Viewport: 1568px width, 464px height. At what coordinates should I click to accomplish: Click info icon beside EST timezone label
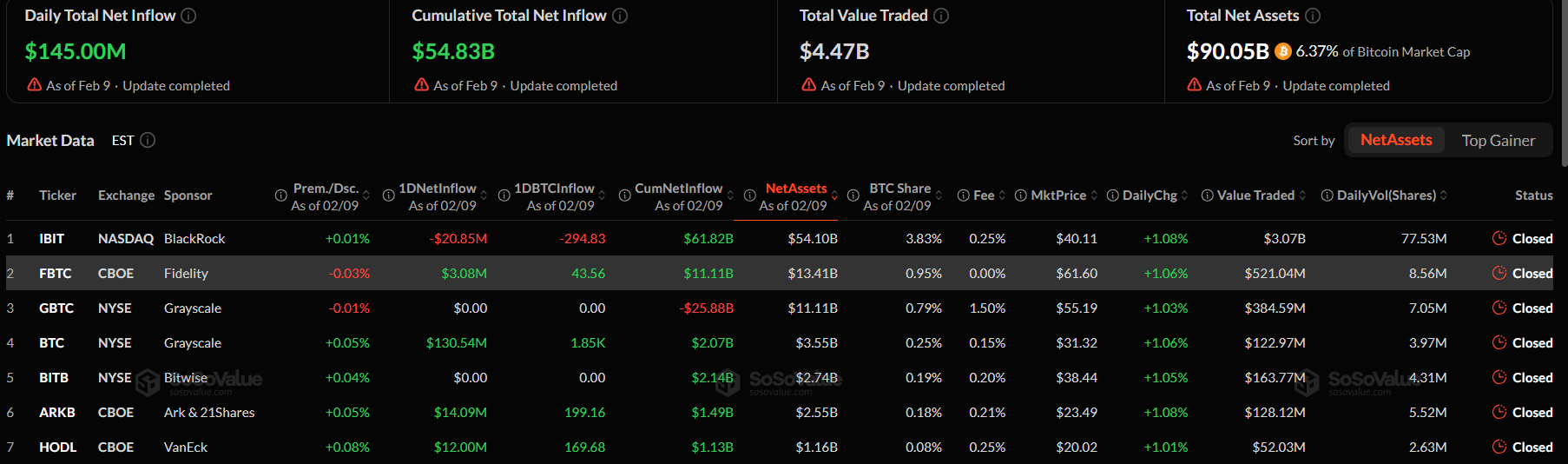[x=148, y=140]
